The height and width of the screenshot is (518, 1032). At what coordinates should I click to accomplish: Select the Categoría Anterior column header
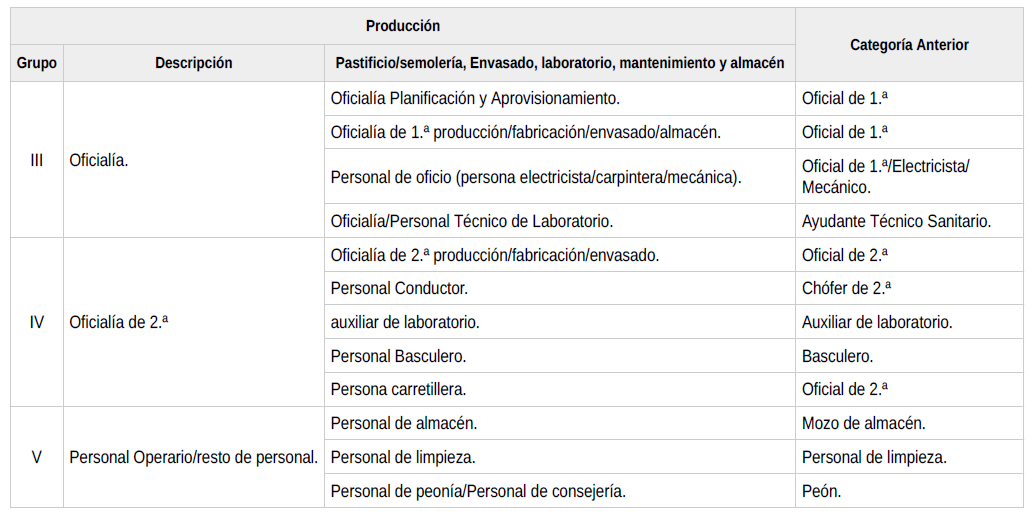coord(909,45)
